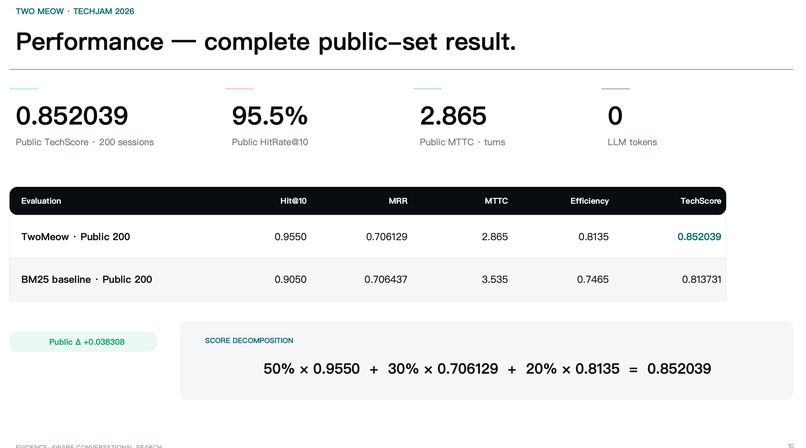Click the large 95.5% HitRate figure
The image size is (806, 448).
pyautogui.click(x=269, y=116)
